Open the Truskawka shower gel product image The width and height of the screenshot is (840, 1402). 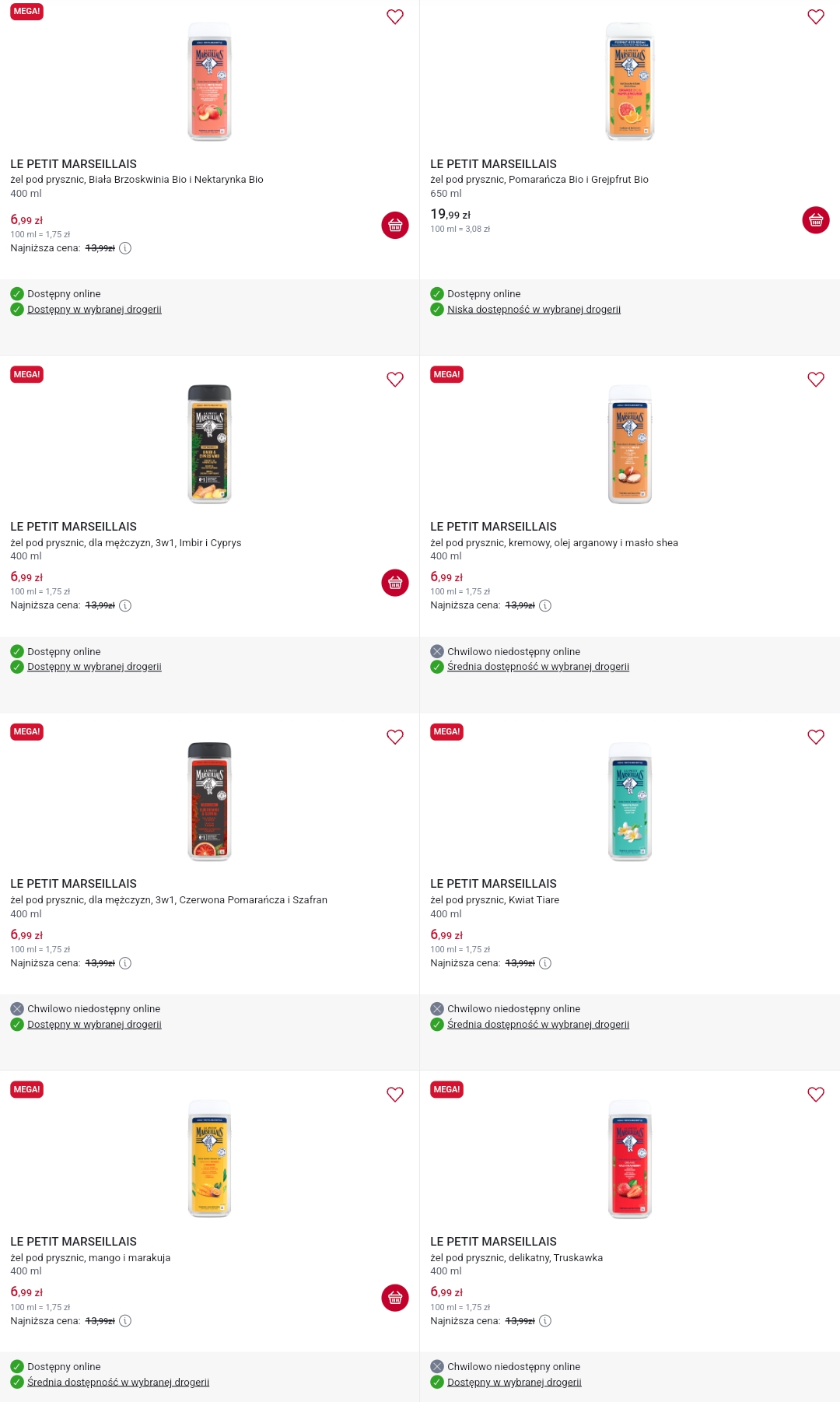point(630,1159)
